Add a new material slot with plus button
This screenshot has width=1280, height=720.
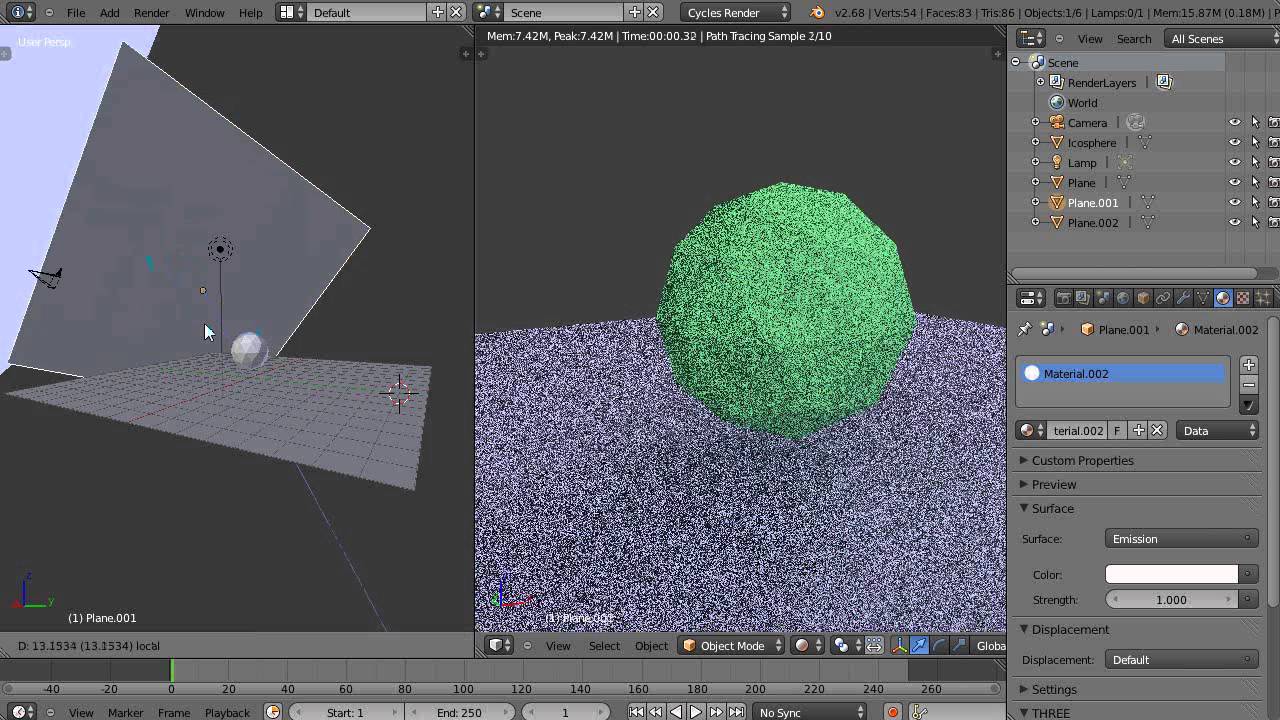click(1248, 365)
